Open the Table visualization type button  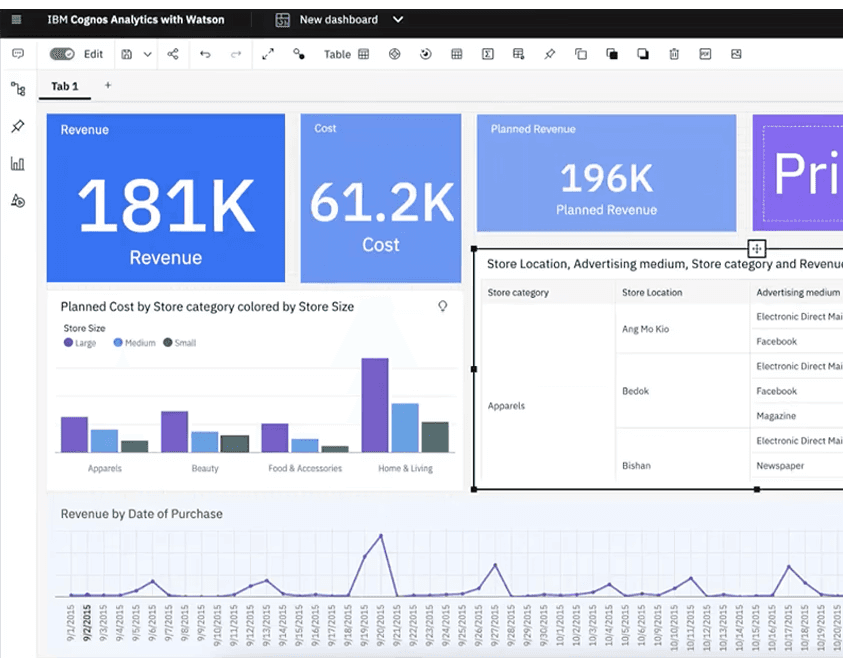click(x=346, y=54)
